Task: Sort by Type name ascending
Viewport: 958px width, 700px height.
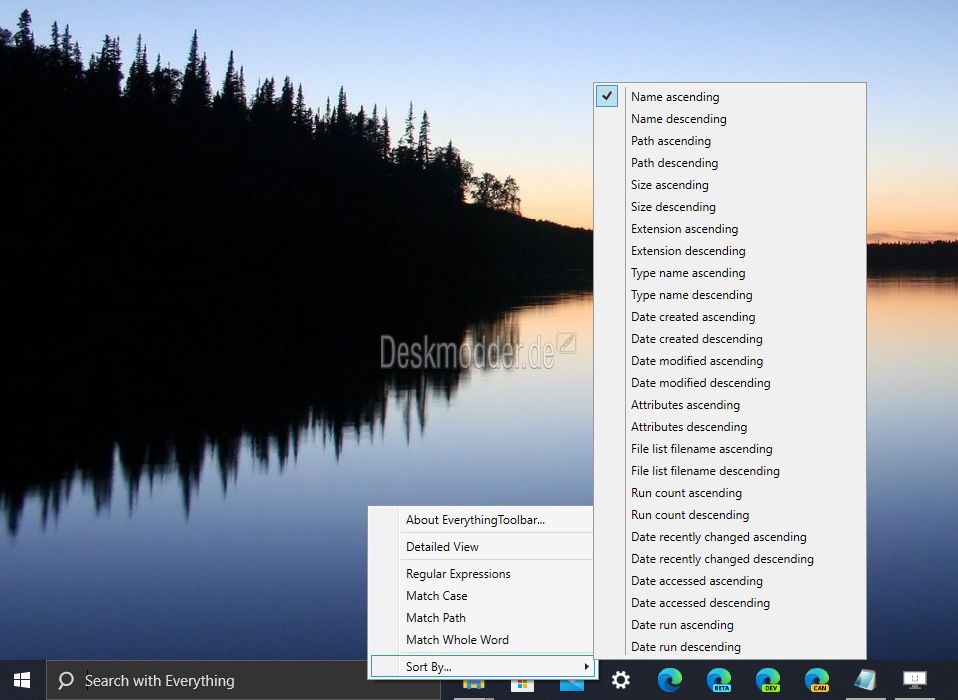Action: coord(730,272)
